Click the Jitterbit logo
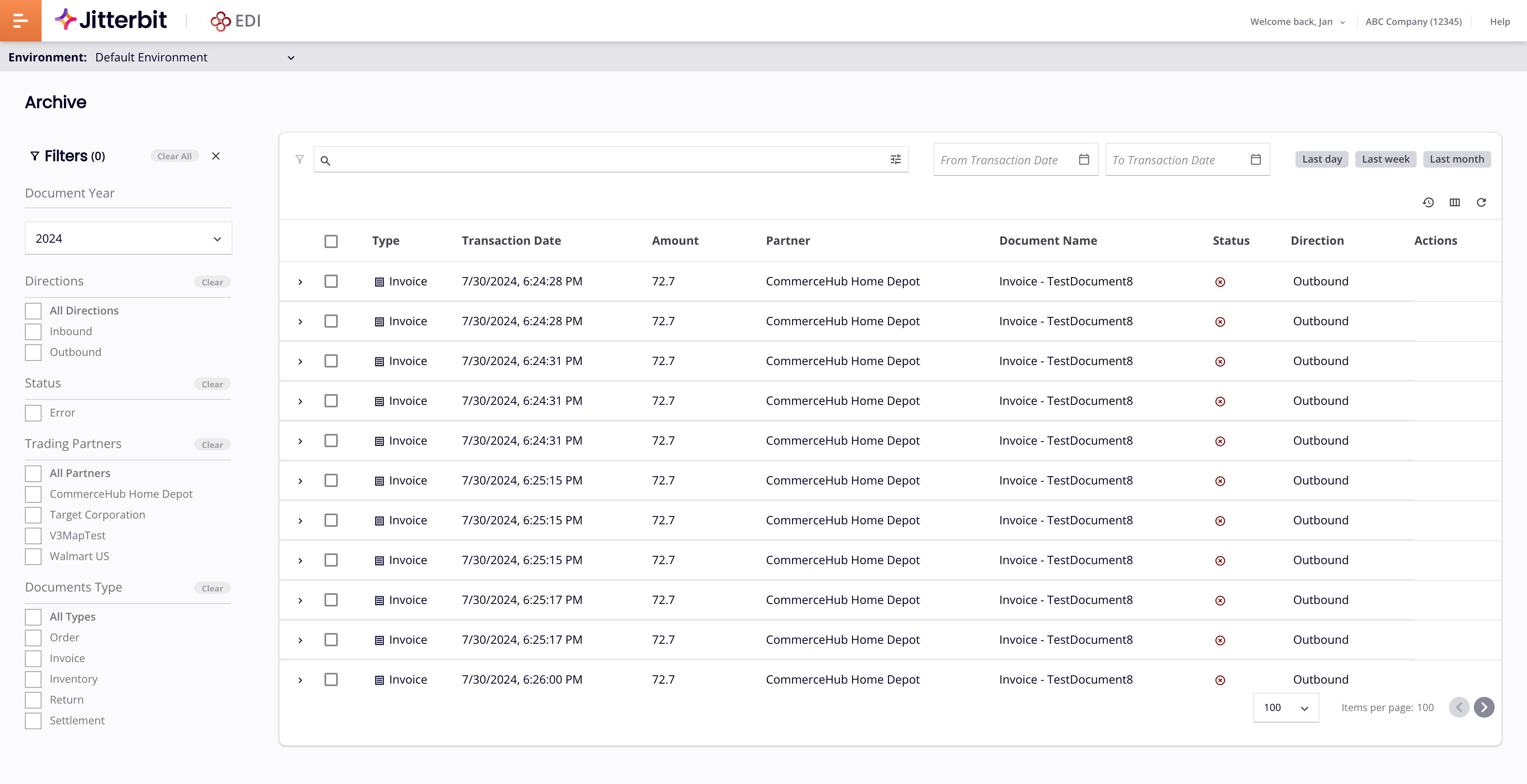 tap(111, 20)
